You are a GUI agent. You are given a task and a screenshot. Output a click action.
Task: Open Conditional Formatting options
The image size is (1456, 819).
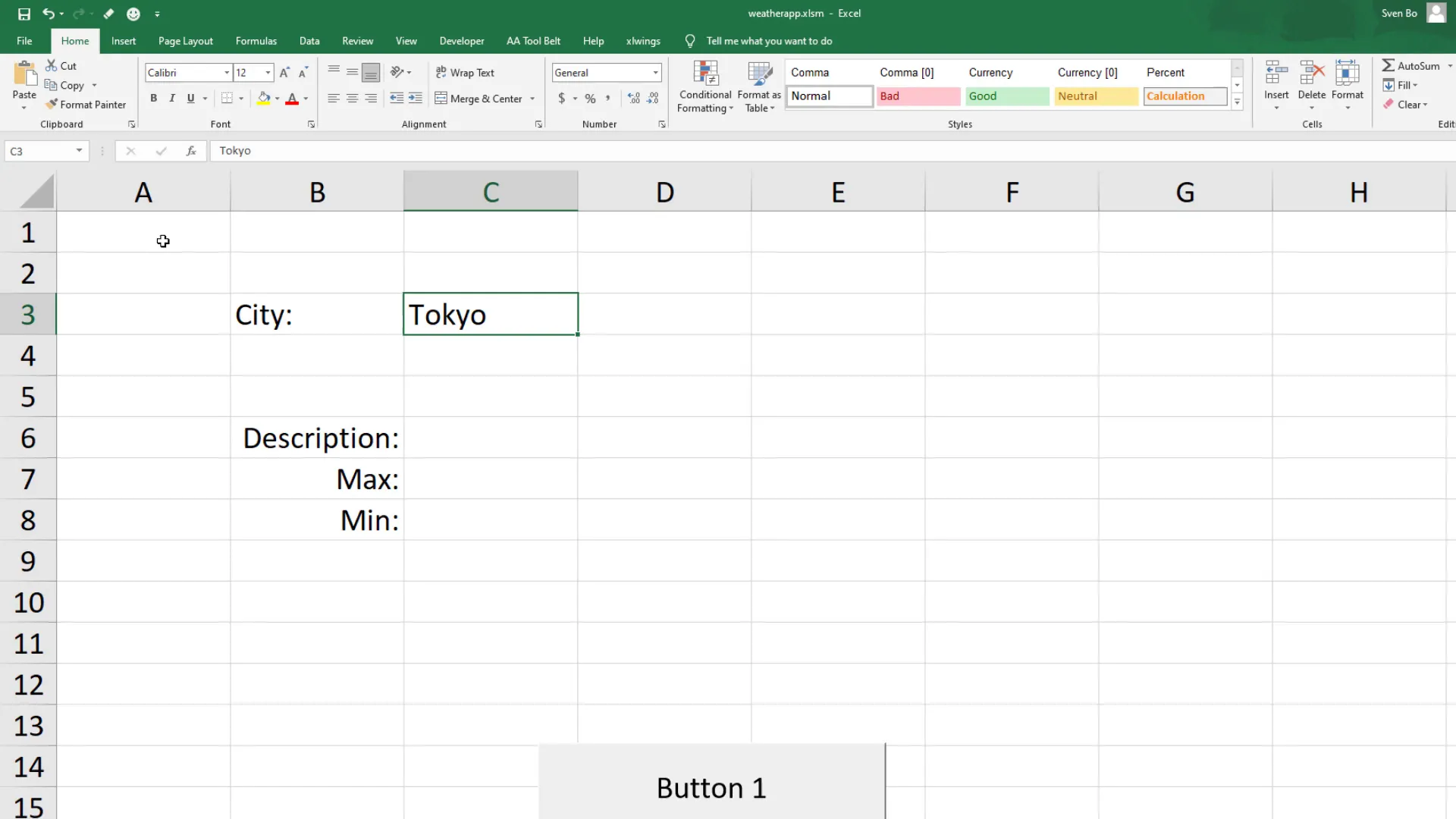(704, 87)
